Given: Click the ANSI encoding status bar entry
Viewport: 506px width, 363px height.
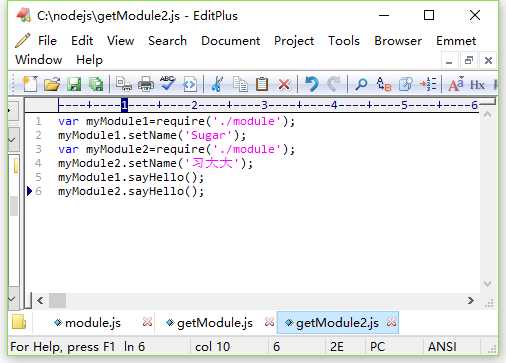Looking at the screenshot, I should point(442,347).
